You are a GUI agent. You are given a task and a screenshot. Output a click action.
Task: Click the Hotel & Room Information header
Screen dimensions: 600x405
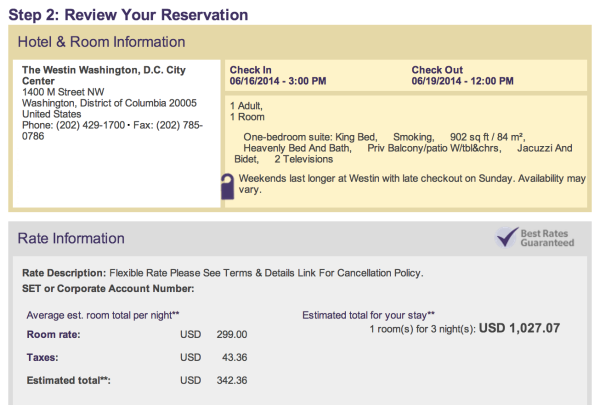pos(101,42)
